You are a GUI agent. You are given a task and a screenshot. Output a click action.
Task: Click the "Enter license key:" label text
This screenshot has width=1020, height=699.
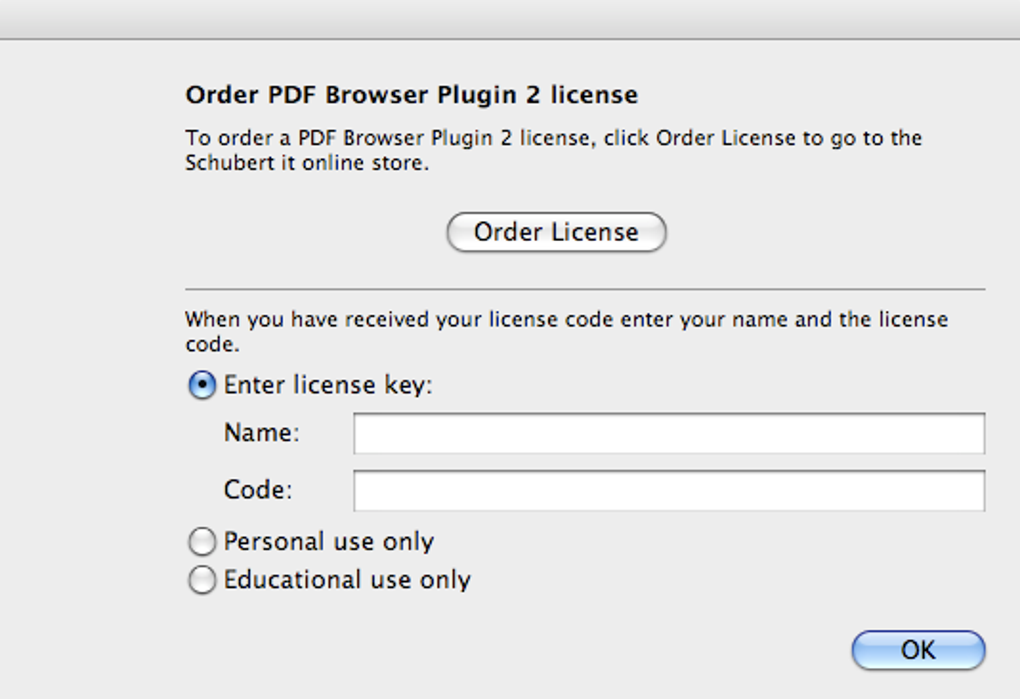328,385
